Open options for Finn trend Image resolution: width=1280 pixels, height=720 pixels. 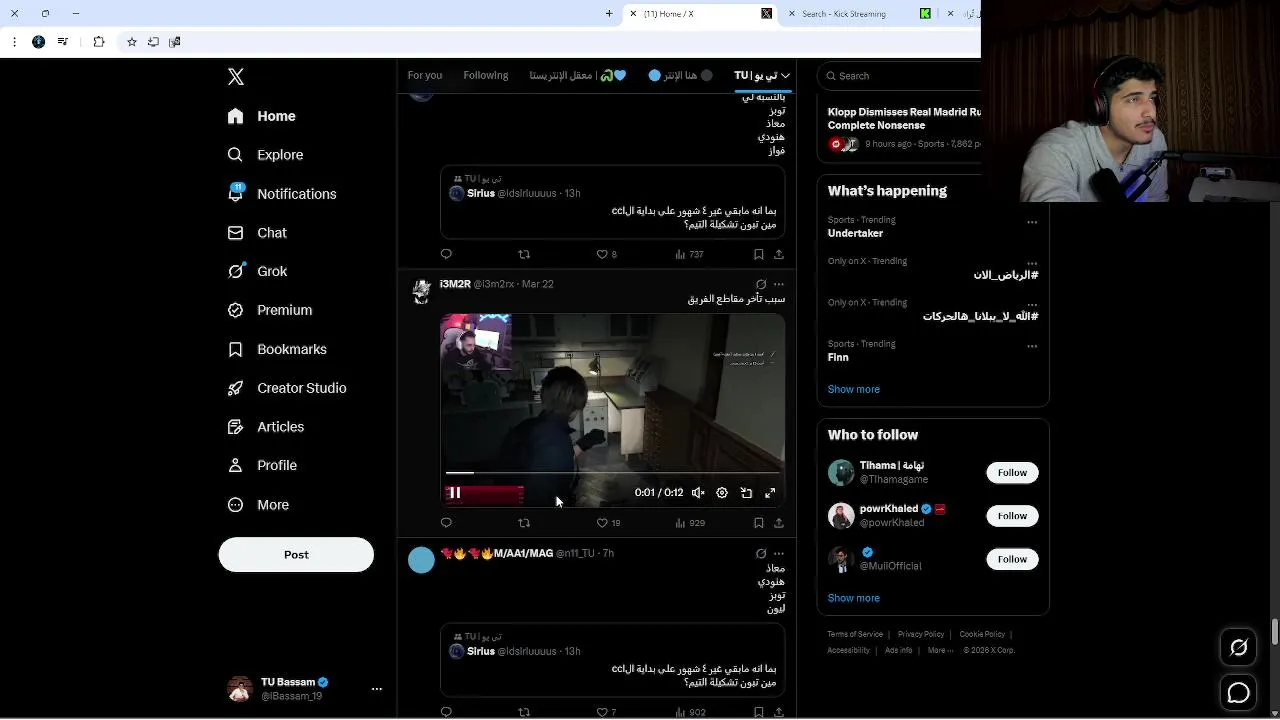(x=1032, y=346)
